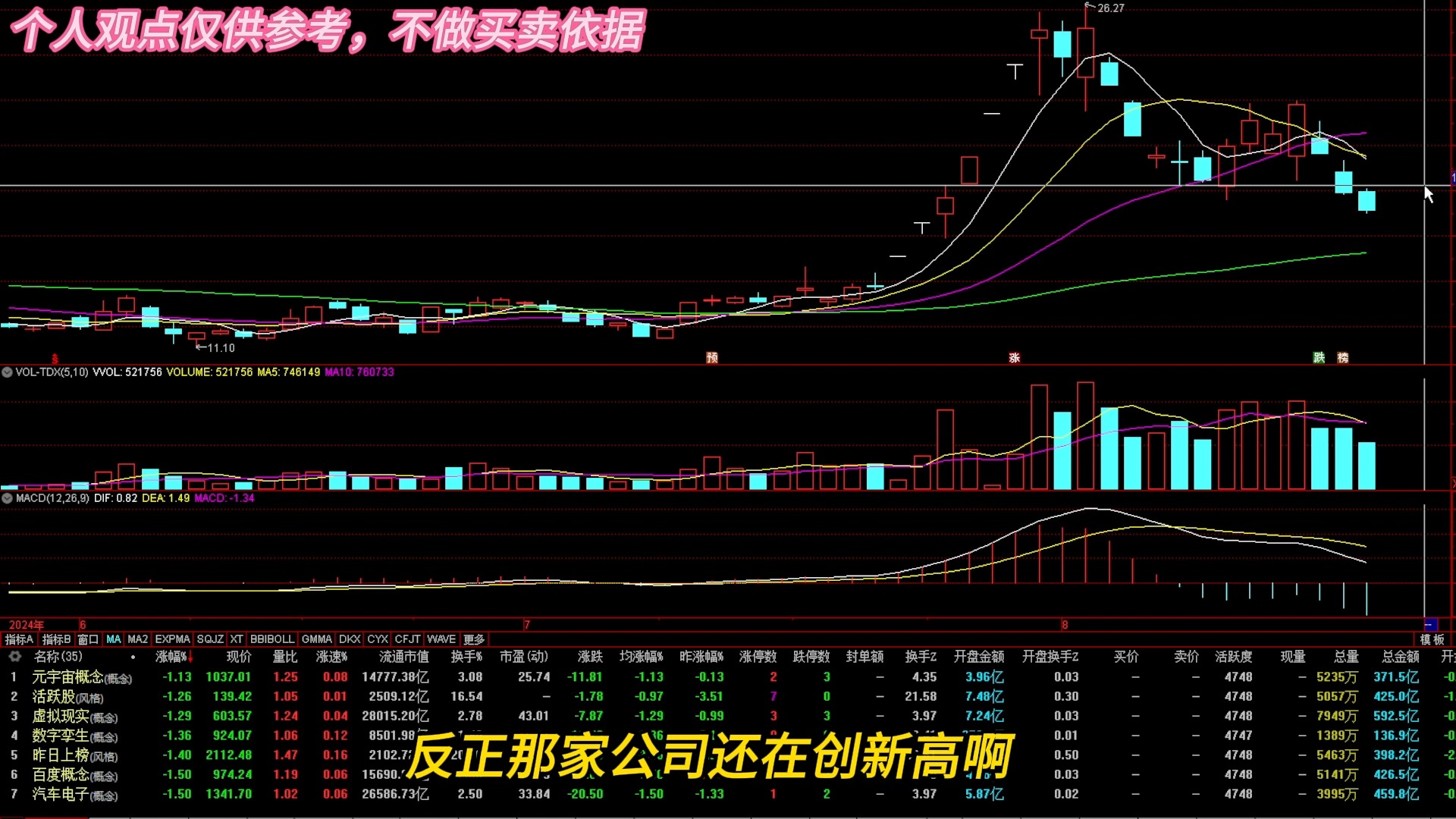Sort by 市盈(动) column header
Viewport: 1456px width, 819px height.
pos(524,657)
